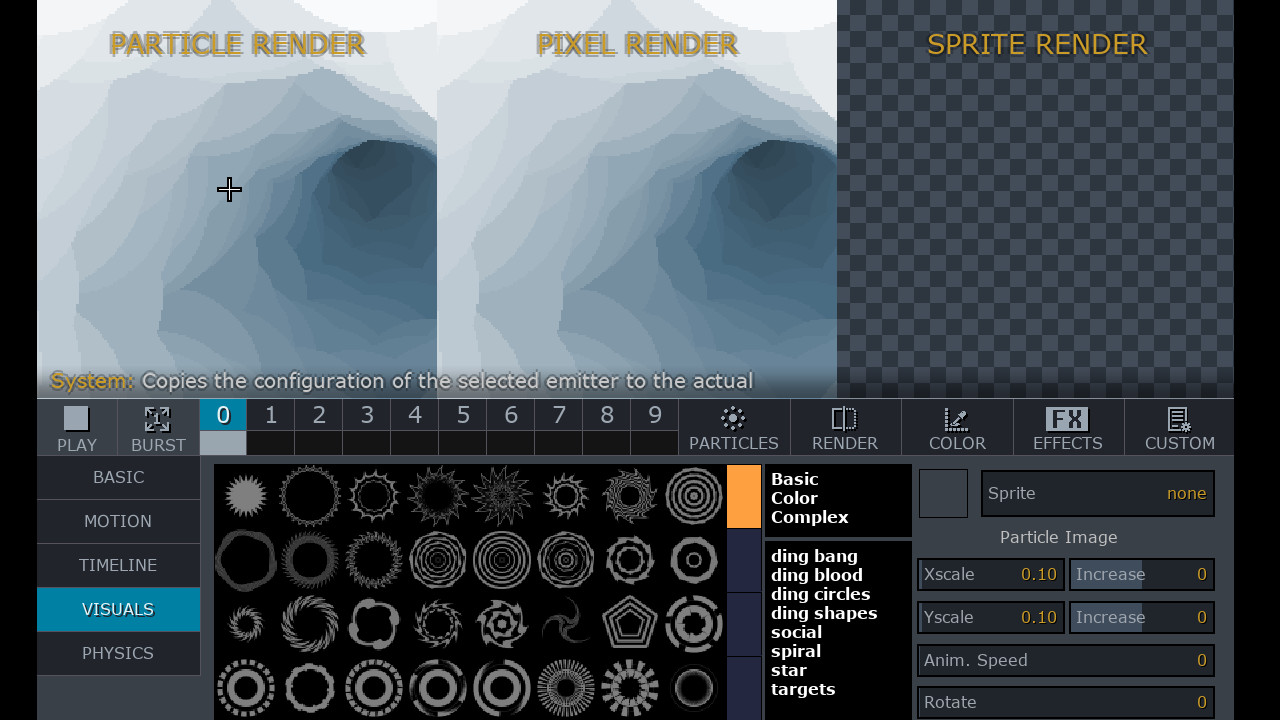Open the COLOR panel
Image resolution: width=1280 pixels, height=720 pixels.
click(x=956, y=427)
